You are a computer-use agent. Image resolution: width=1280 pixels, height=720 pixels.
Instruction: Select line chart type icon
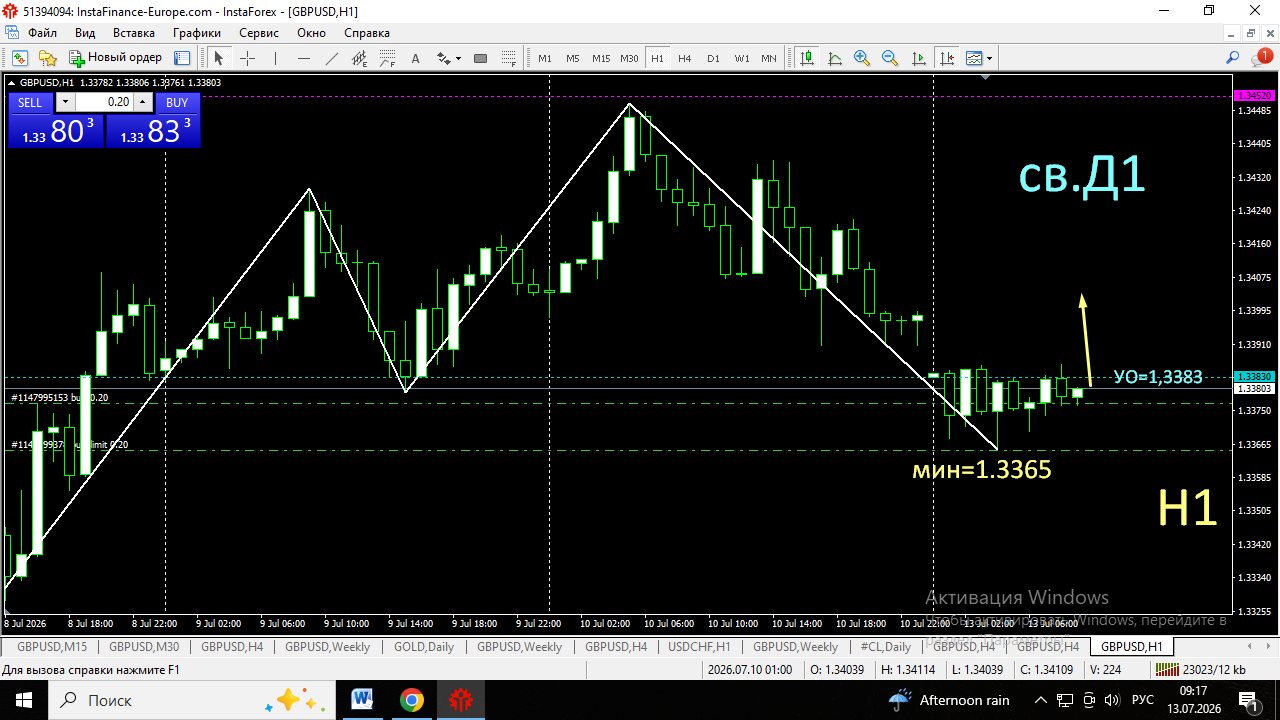coord(834,58)
